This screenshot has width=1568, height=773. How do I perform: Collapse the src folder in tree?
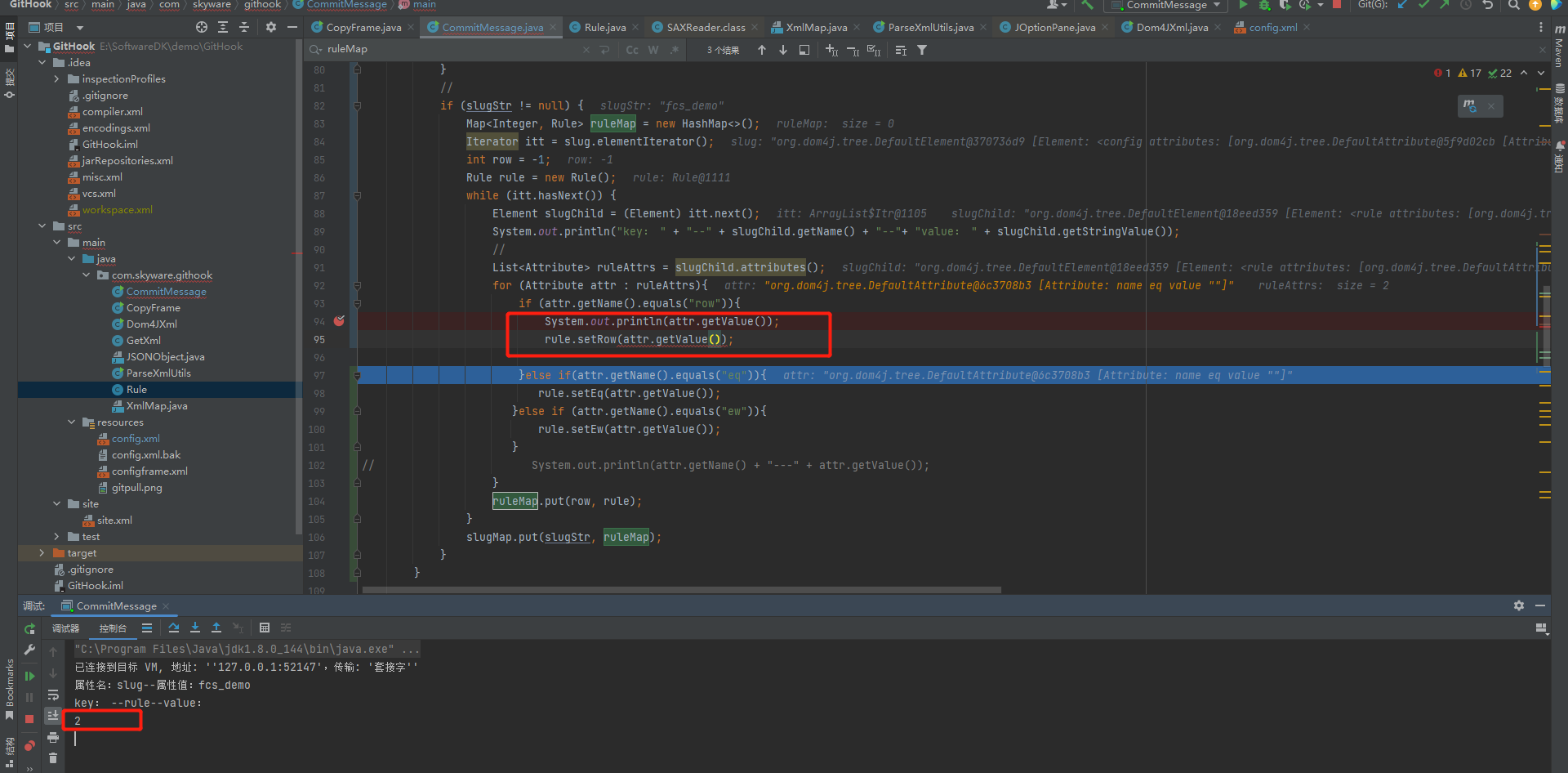[42, 226]
